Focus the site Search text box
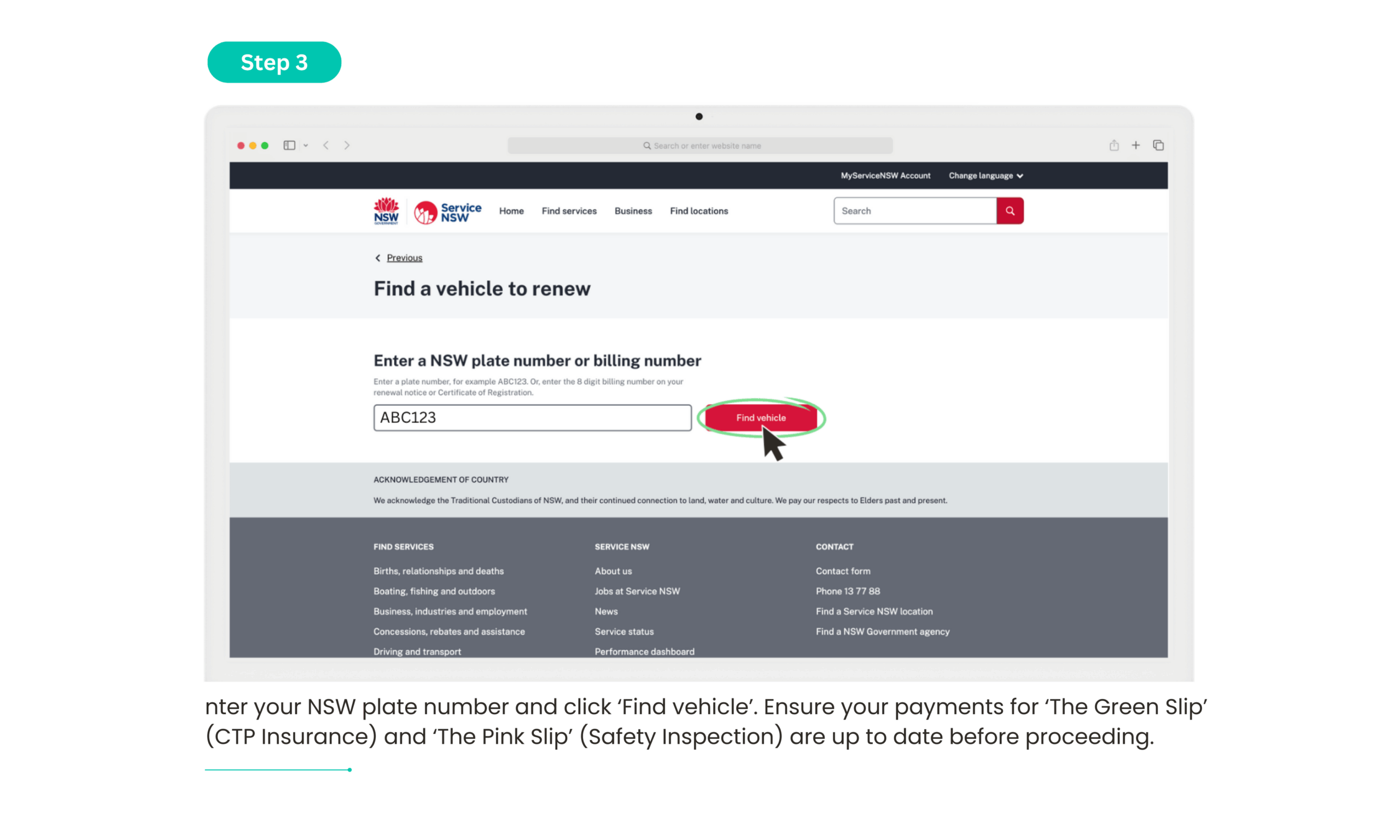This screenshot has width=1400, height=840. point(914,211)
